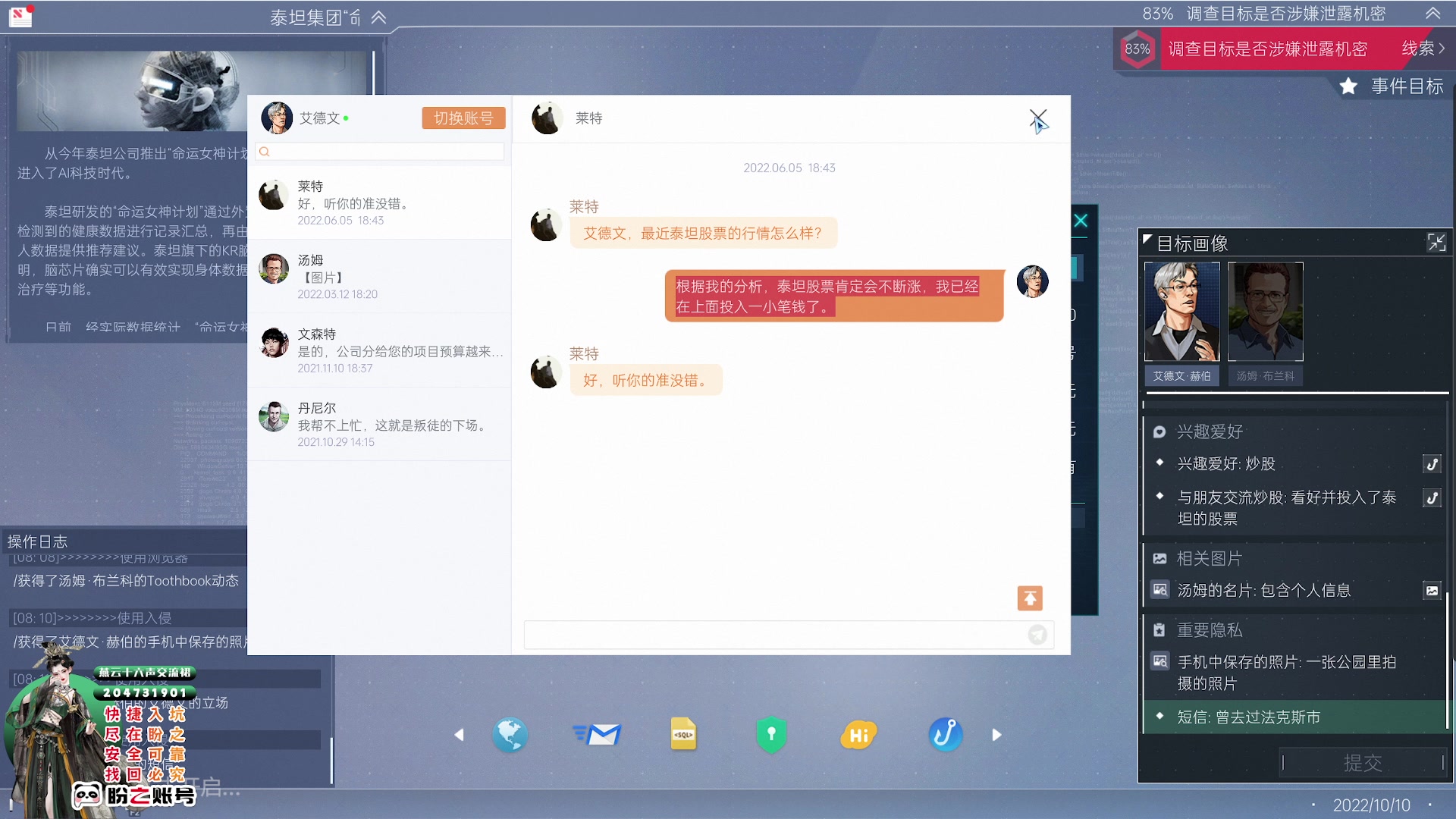Screen dimensions: 1456x819
Task: Open 事件目标 event objectives
Action: (x=1407, y=86)
